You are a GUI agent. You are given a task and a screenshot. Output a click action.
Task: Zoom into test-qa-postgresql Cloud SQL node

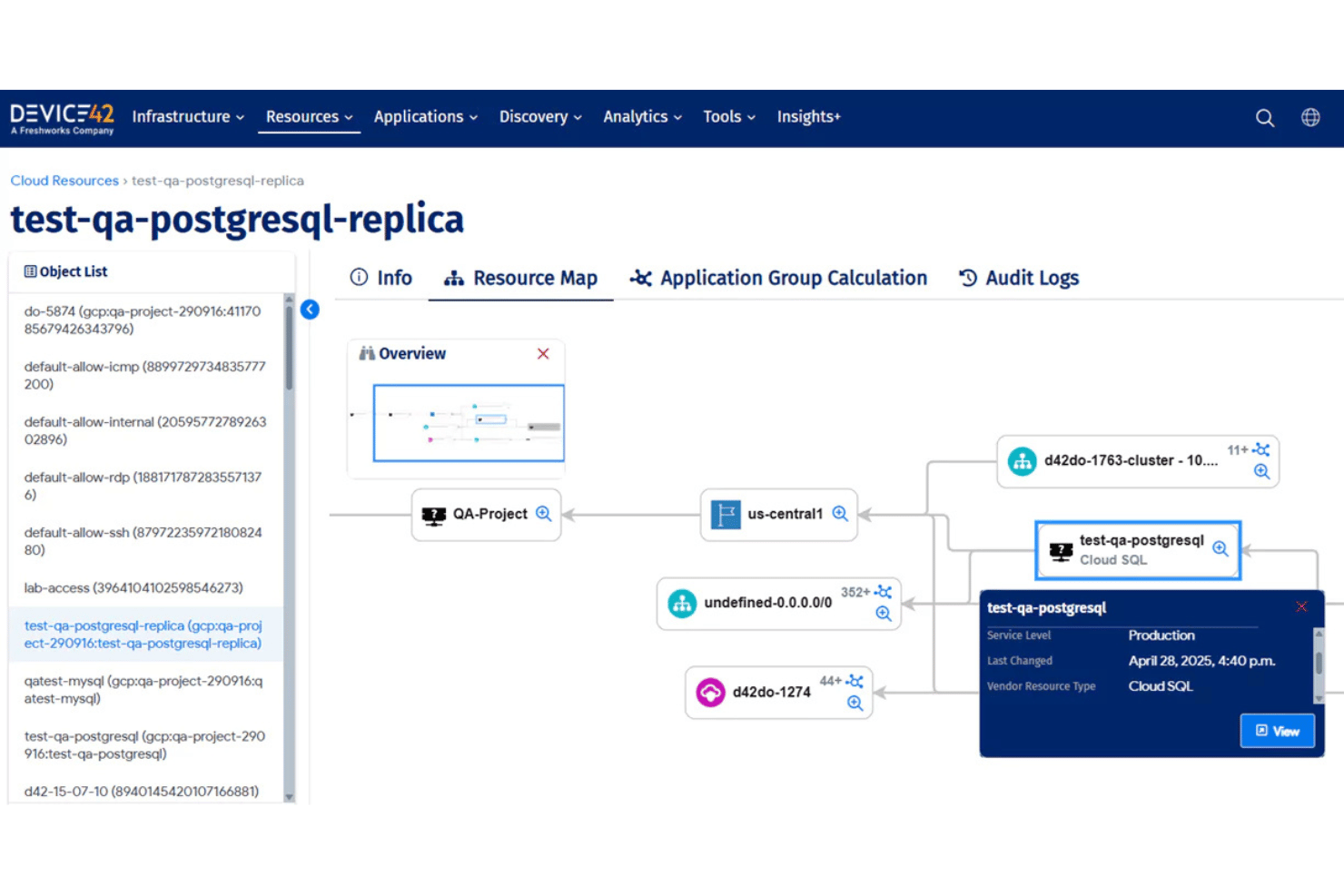coord(1220,548)
